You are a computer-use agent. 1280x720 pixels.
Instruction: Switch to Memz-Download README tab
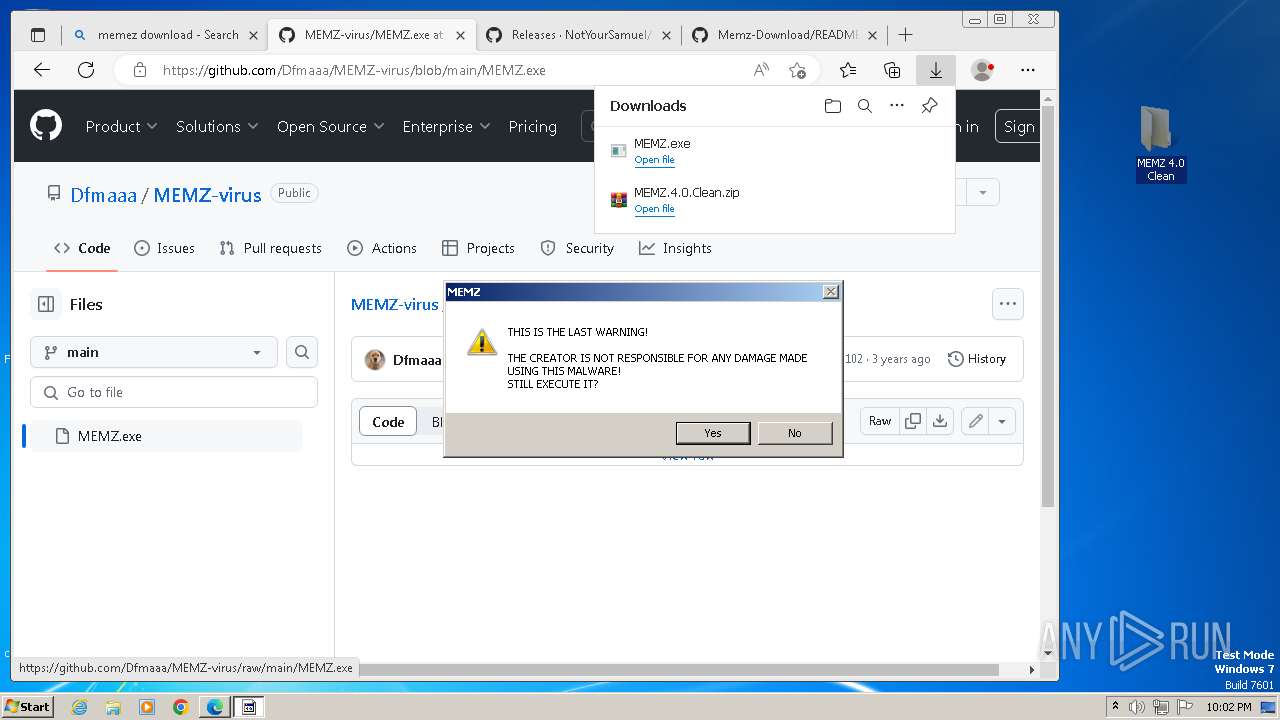pyautogui.click(x=785, y=35)
